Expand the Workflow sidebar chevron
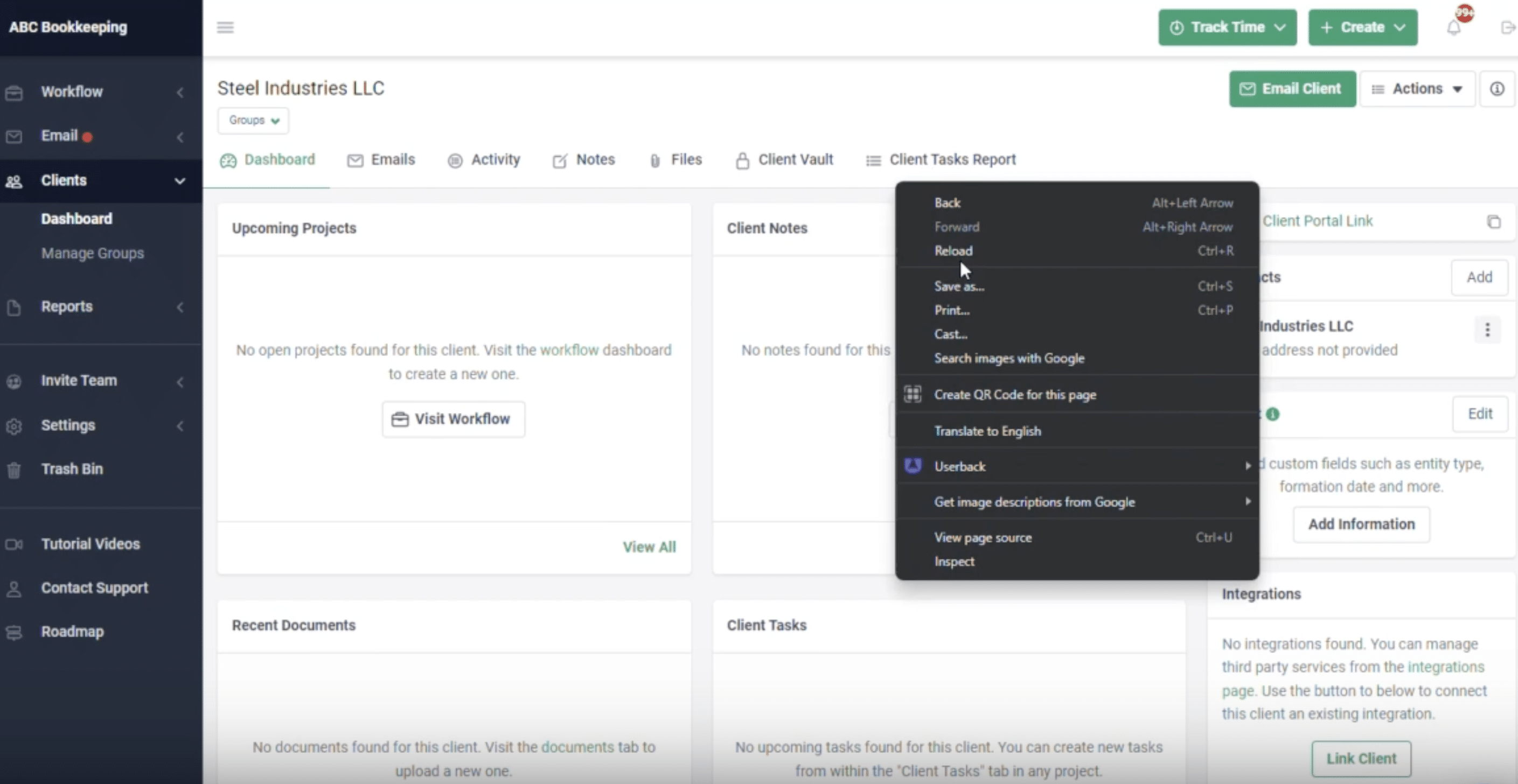This screenshot has height=784, width=1518. [x=180, y=93]
